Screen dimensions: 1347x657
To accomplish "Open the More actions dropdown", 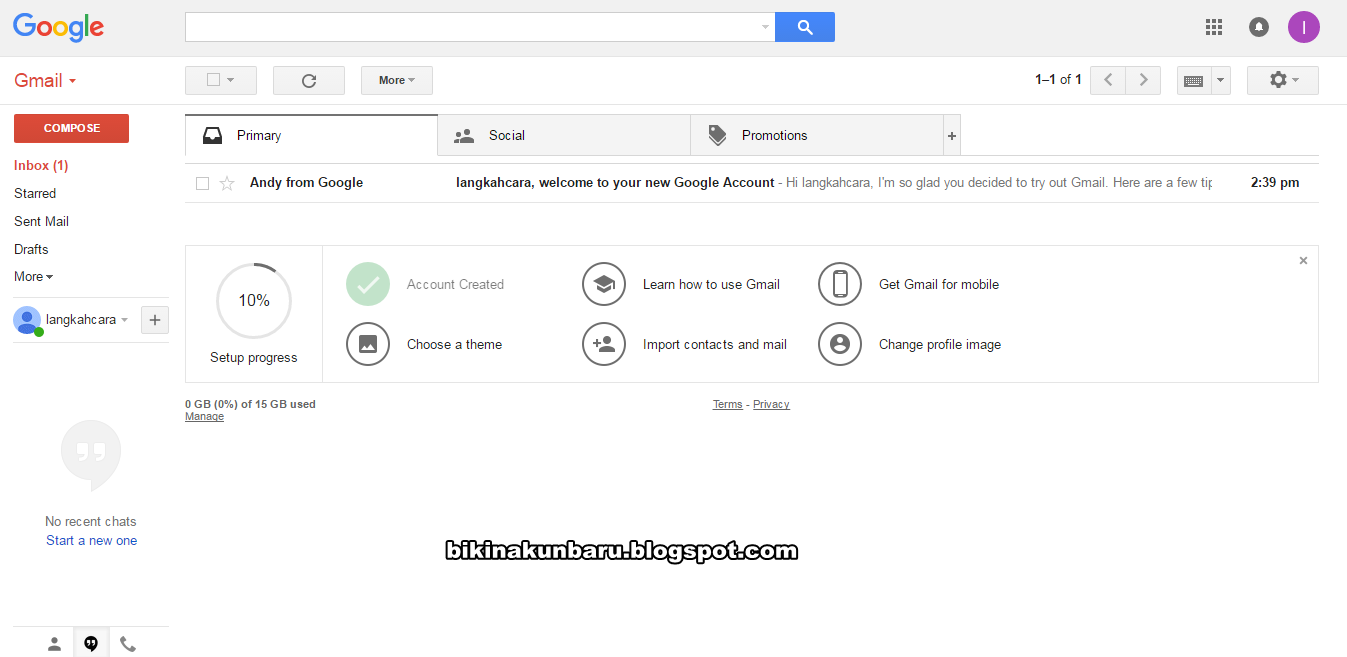I will point(397,80).
